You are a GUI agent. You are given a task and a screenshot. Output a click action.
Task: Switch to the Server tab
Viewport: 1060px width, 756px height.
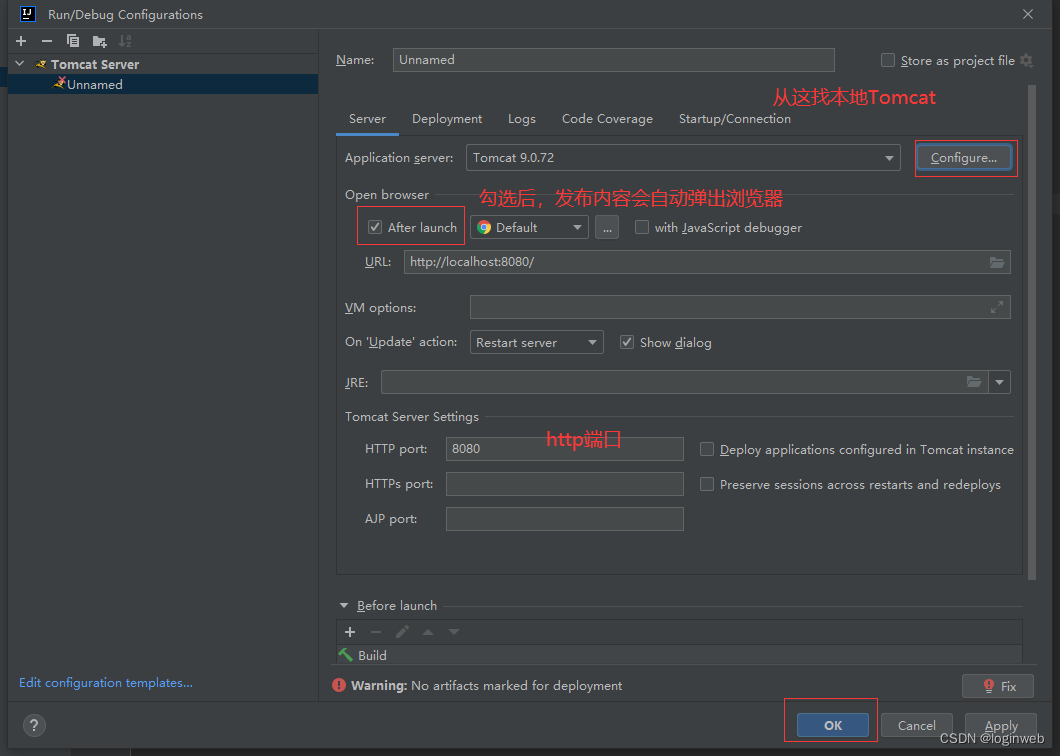pyautogui.click(x=367, y=119)
